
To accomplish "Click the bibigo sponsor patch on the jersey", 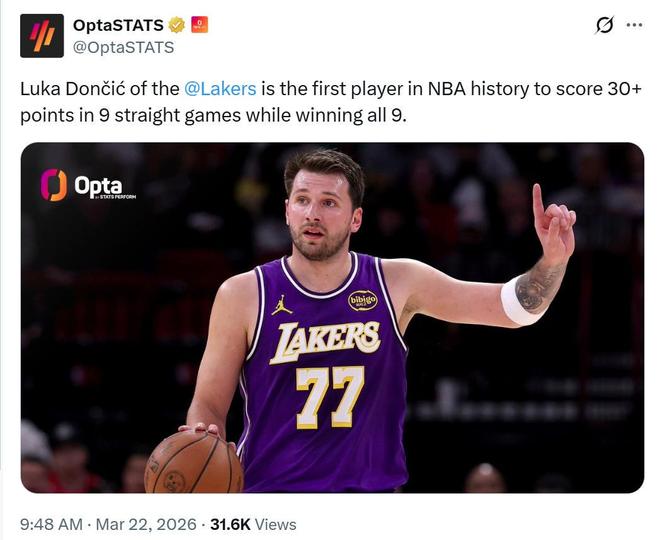I will click(362, 300).
